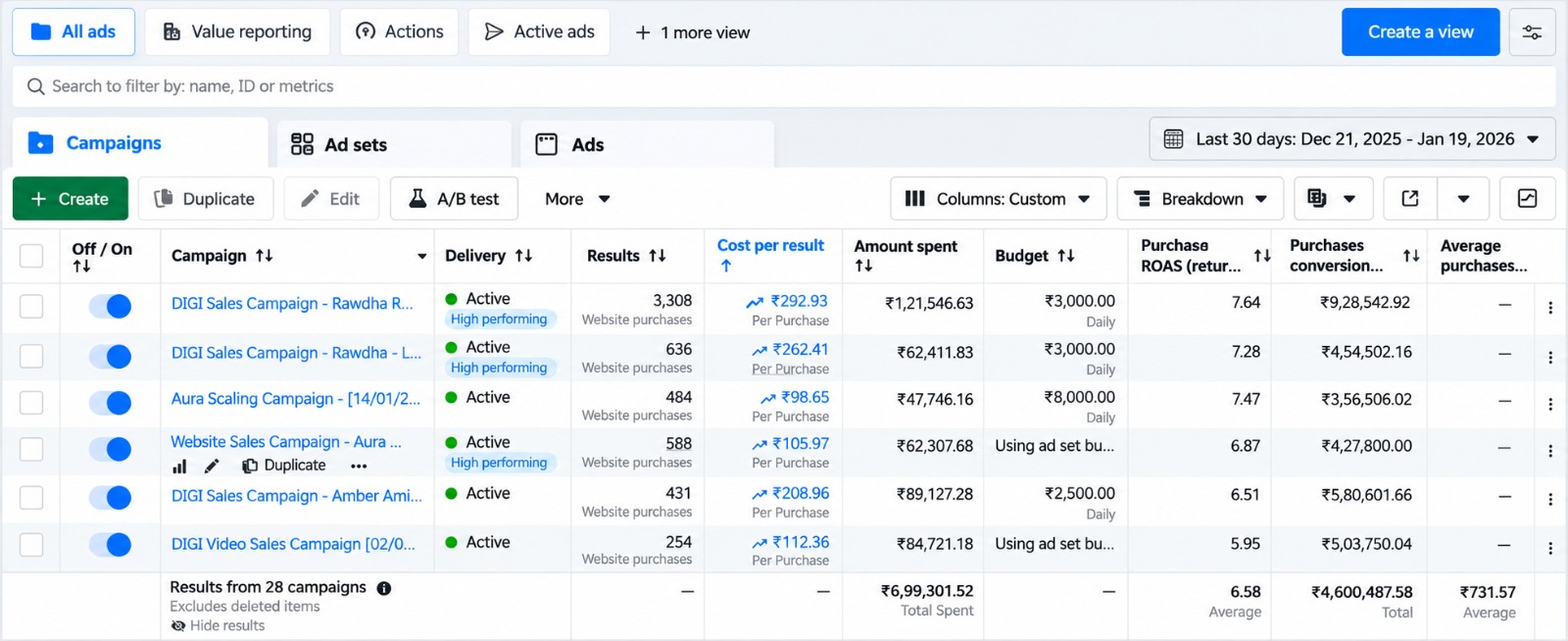Switch to Value reporting view
The image size is (1568, 641).
point(237,32)
